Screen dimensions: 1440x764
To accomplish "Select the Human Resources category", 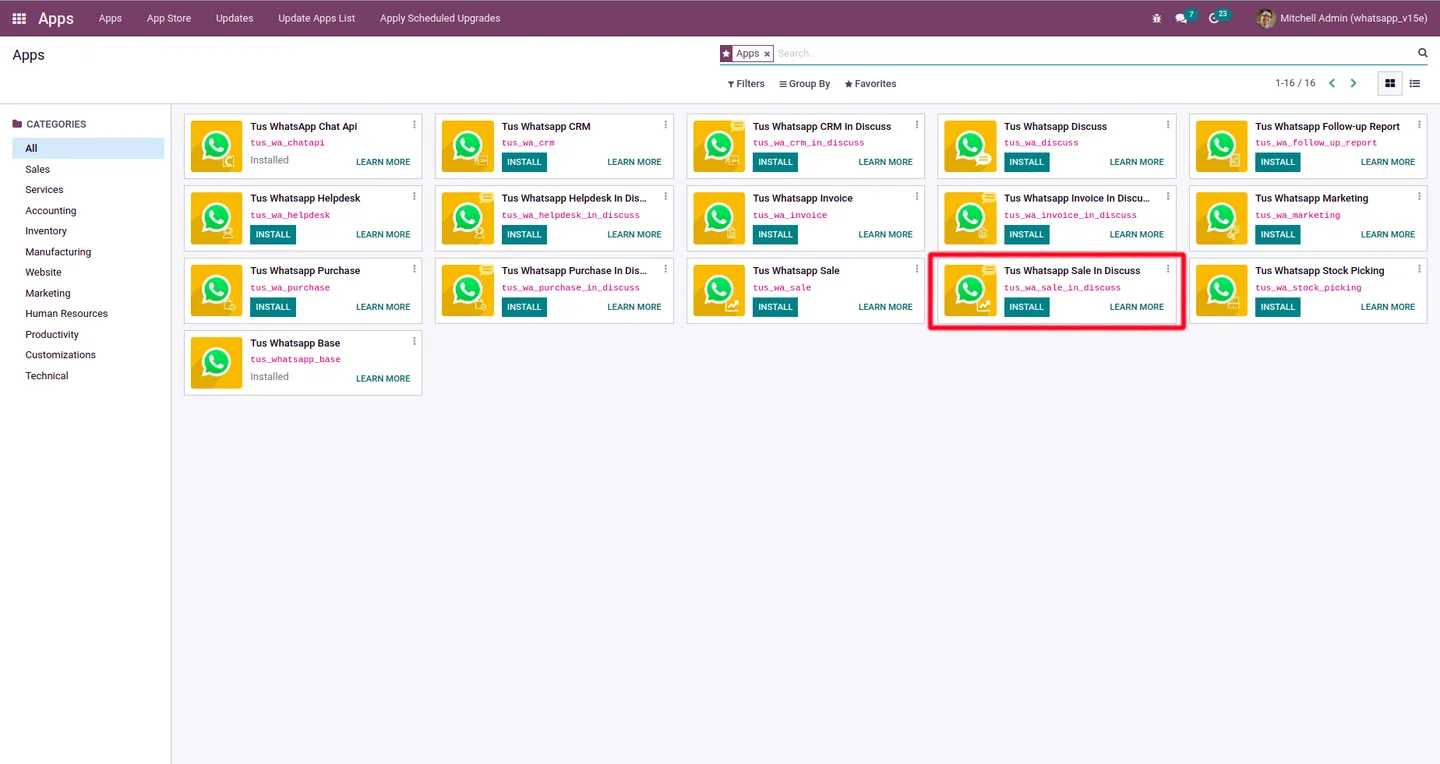I will click(88, 314).
